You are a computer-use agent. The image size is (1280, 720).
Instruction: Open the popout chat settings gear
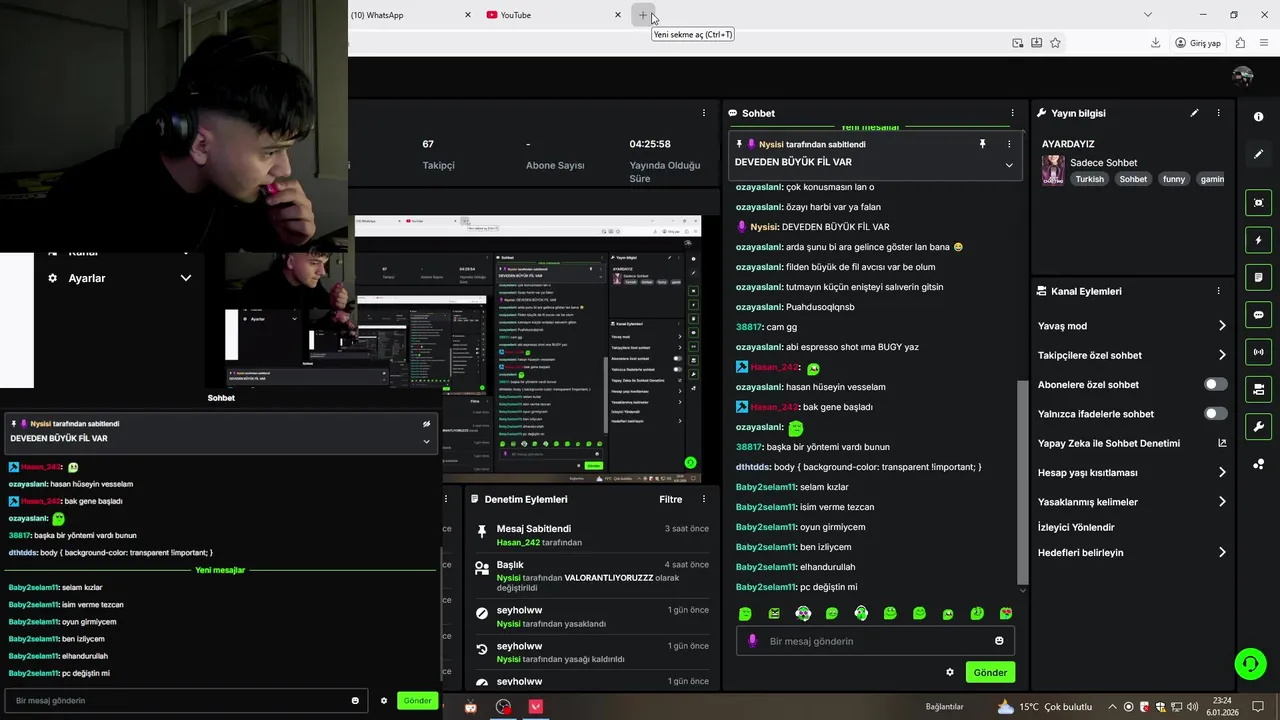pyautogui.click(x=383, y=700)
